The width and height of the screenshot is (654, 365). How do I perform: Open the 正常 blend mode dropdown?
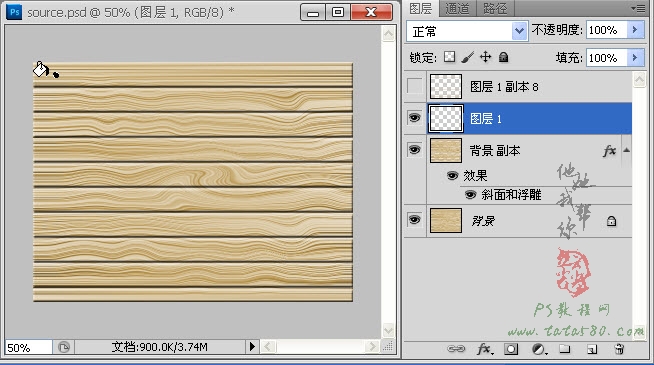(x=467, y=31)
